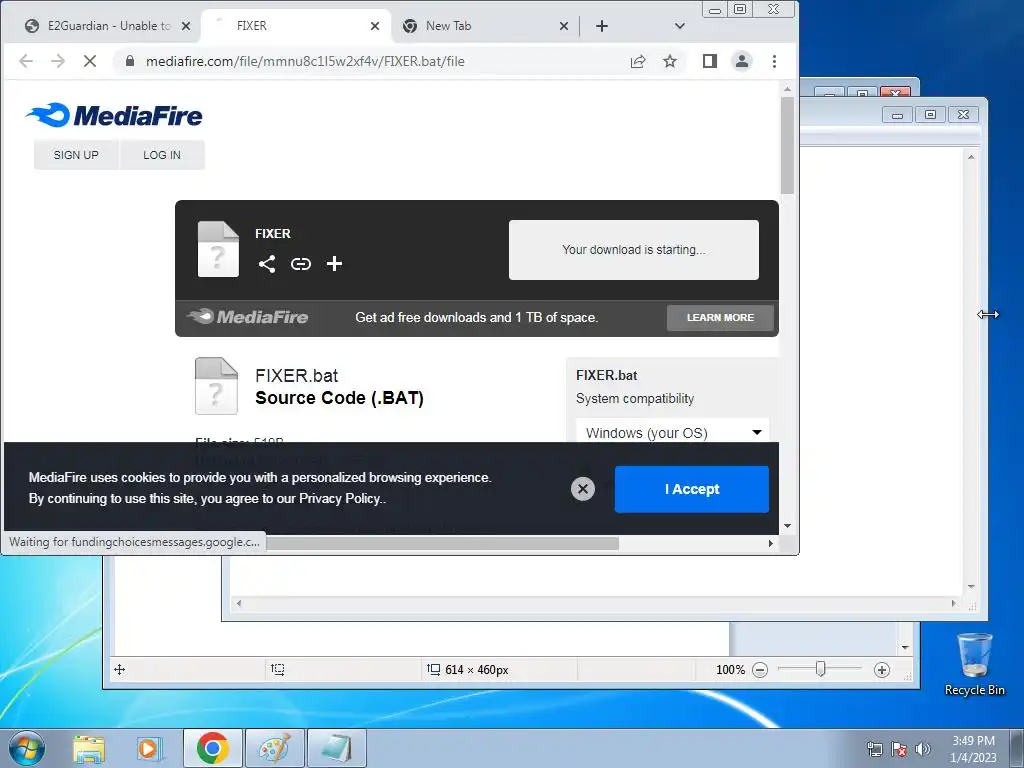Click the FIXER file icon in dark panel
This screenshot has width=1024, height=768.
(218, 249)
